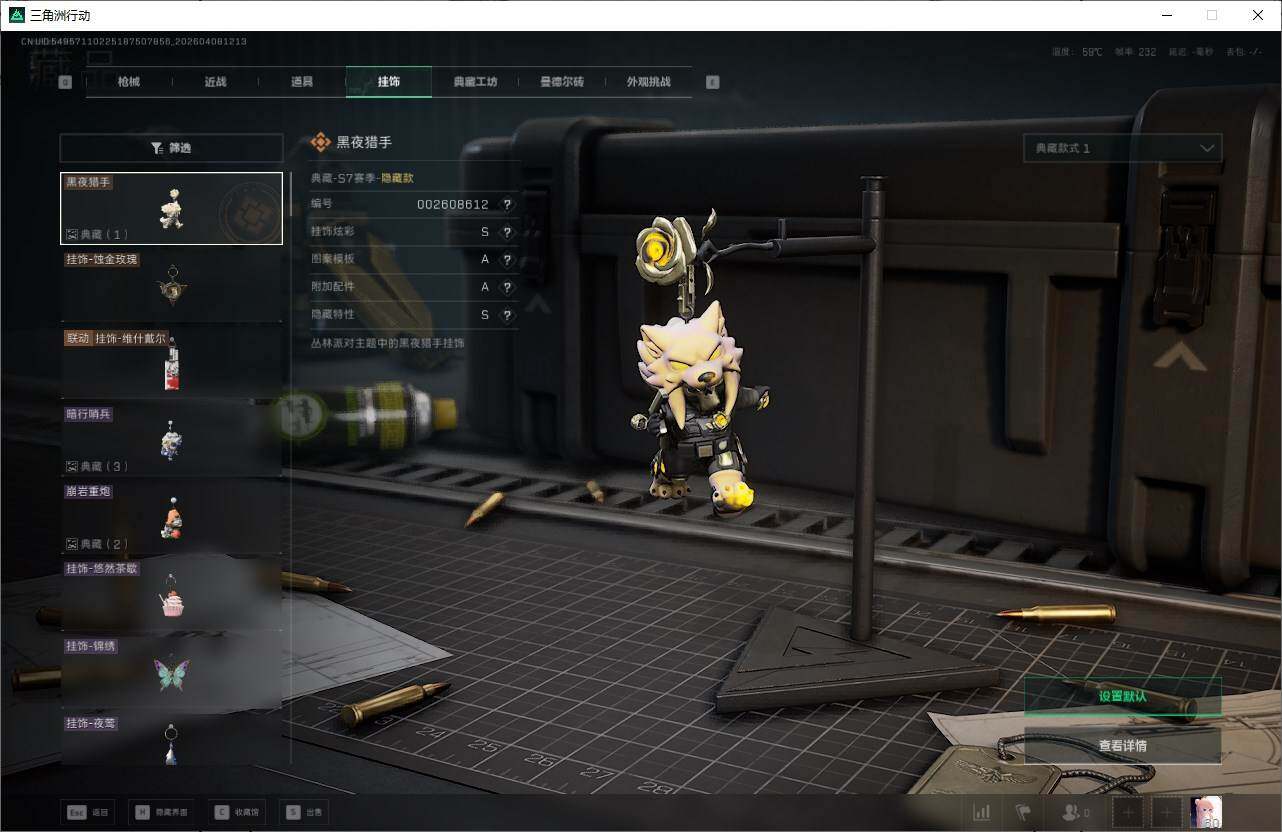Screen dimensions: 1282x832
Task: Select the 挂饰-锦绣 butterfly charm
Action: [171, 673]
